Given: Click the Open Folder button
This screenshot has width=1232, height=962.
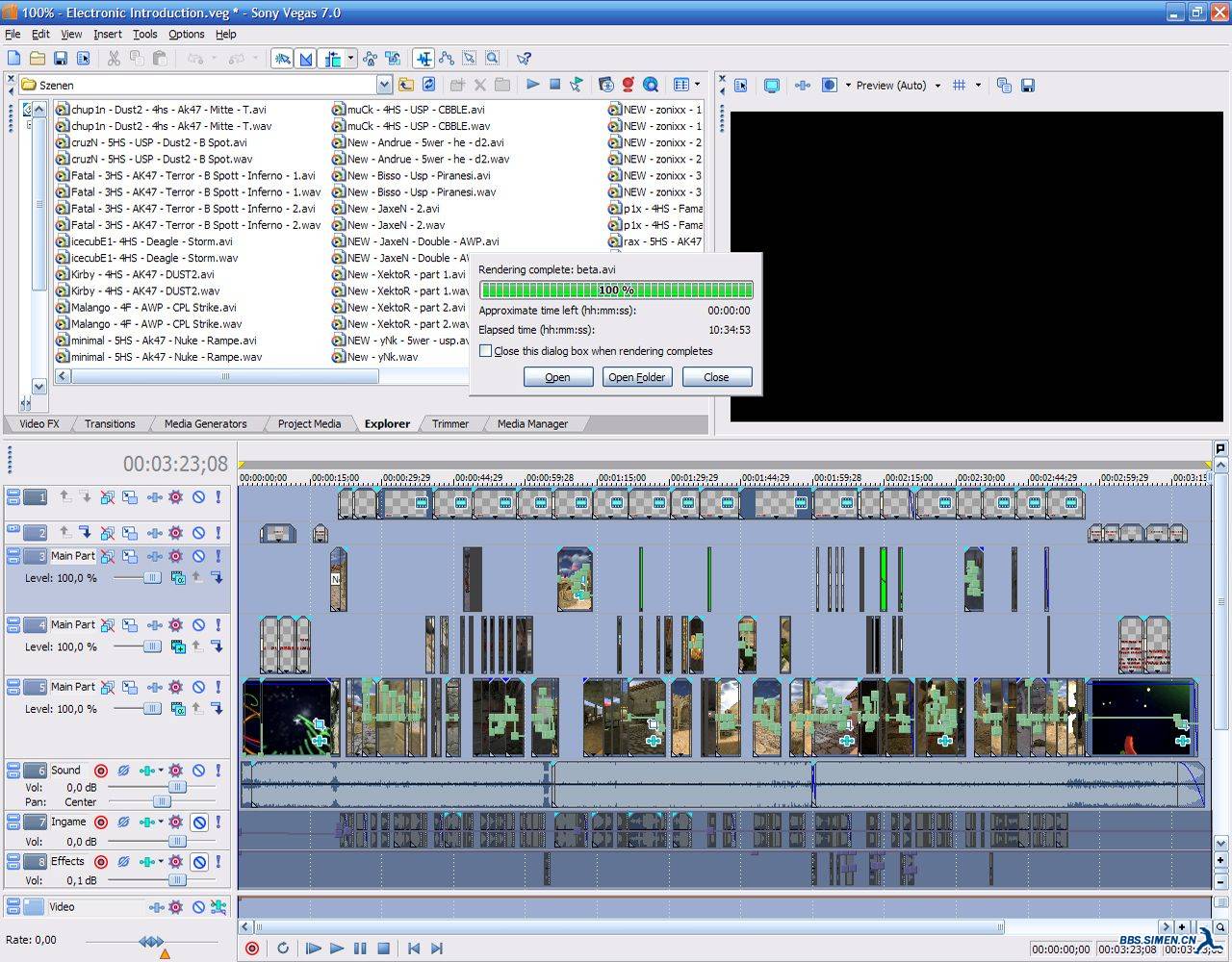Looking at the screenshot, I should [636, 377].
